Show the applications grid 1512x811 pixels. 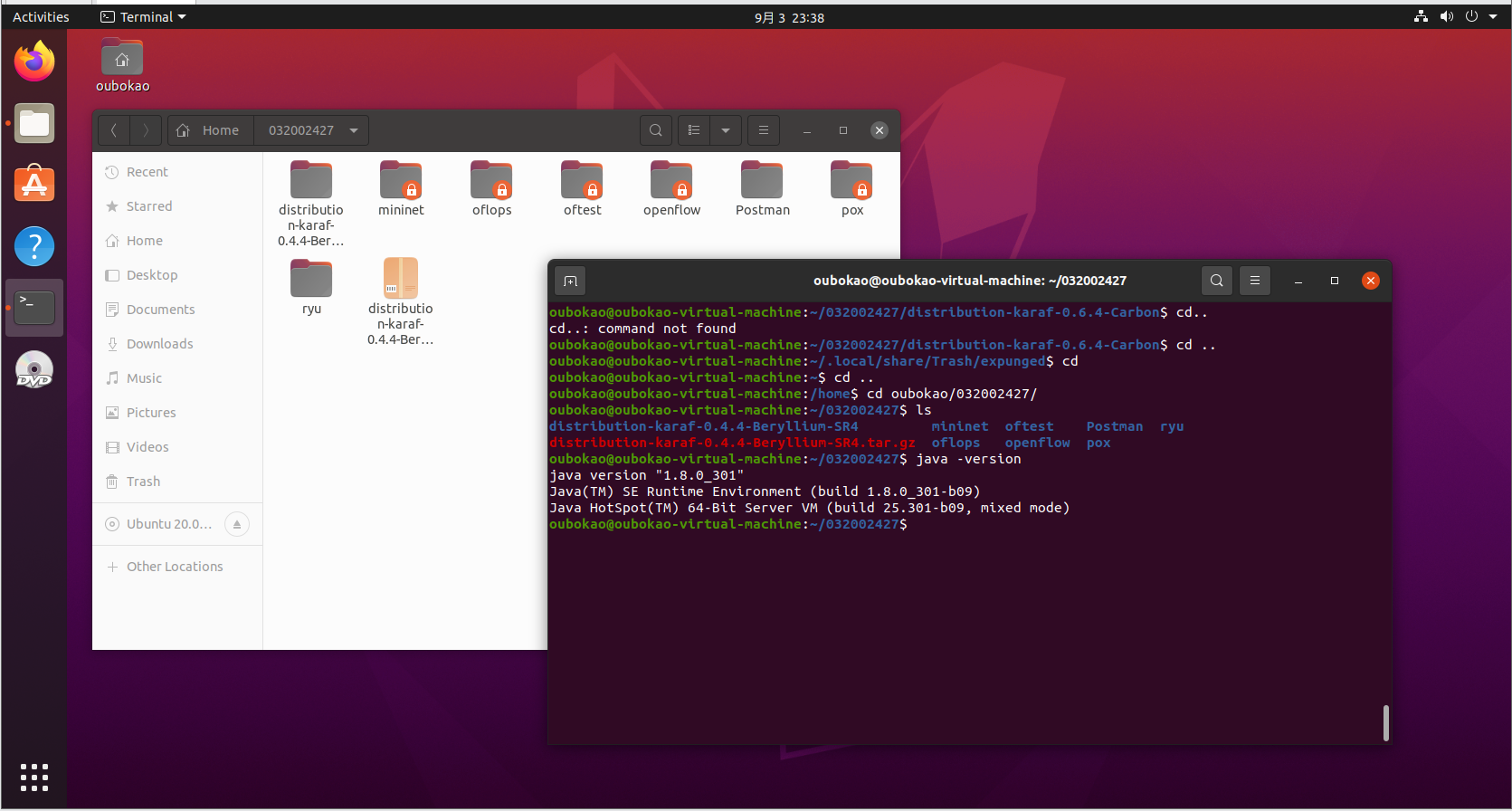point(34,777)
